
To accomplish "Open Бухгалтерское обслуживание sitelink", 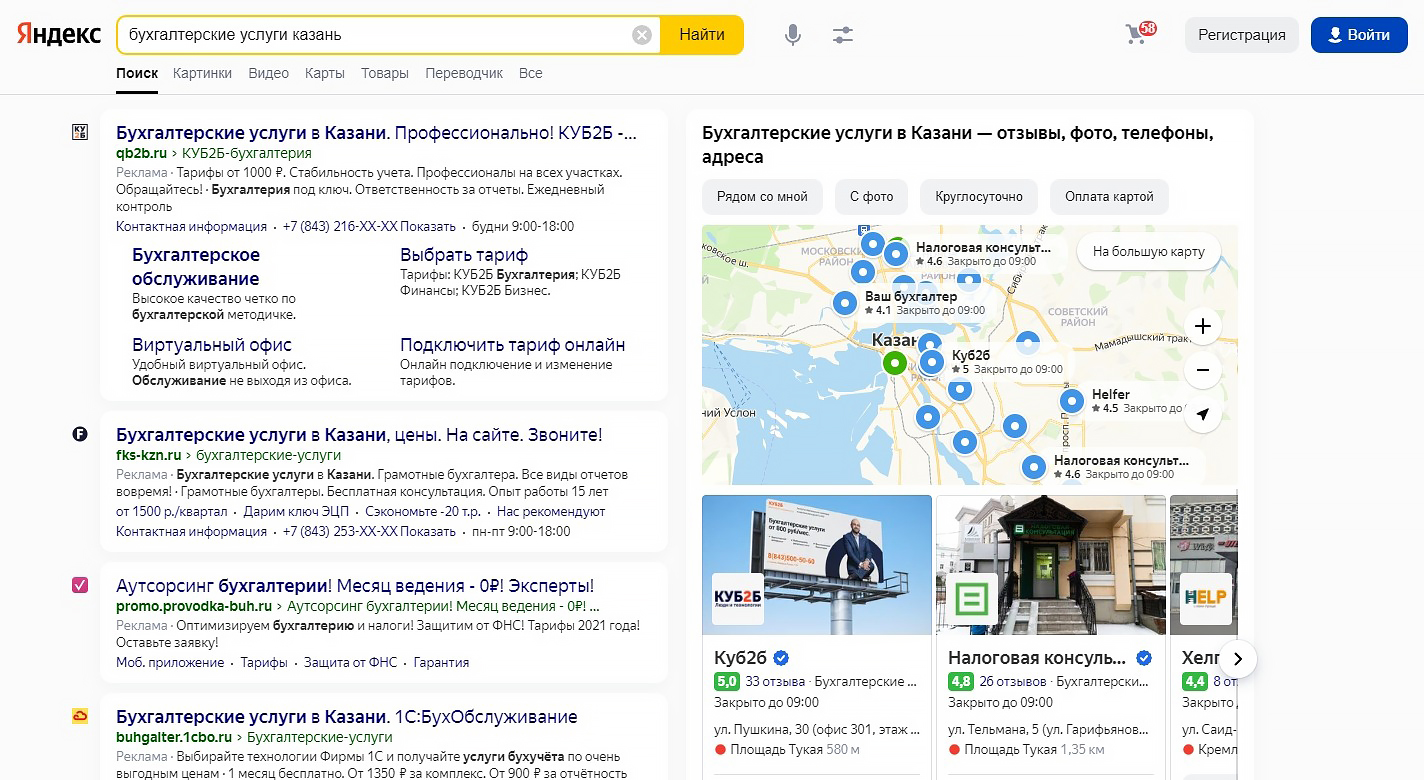I will click(196, 267).
